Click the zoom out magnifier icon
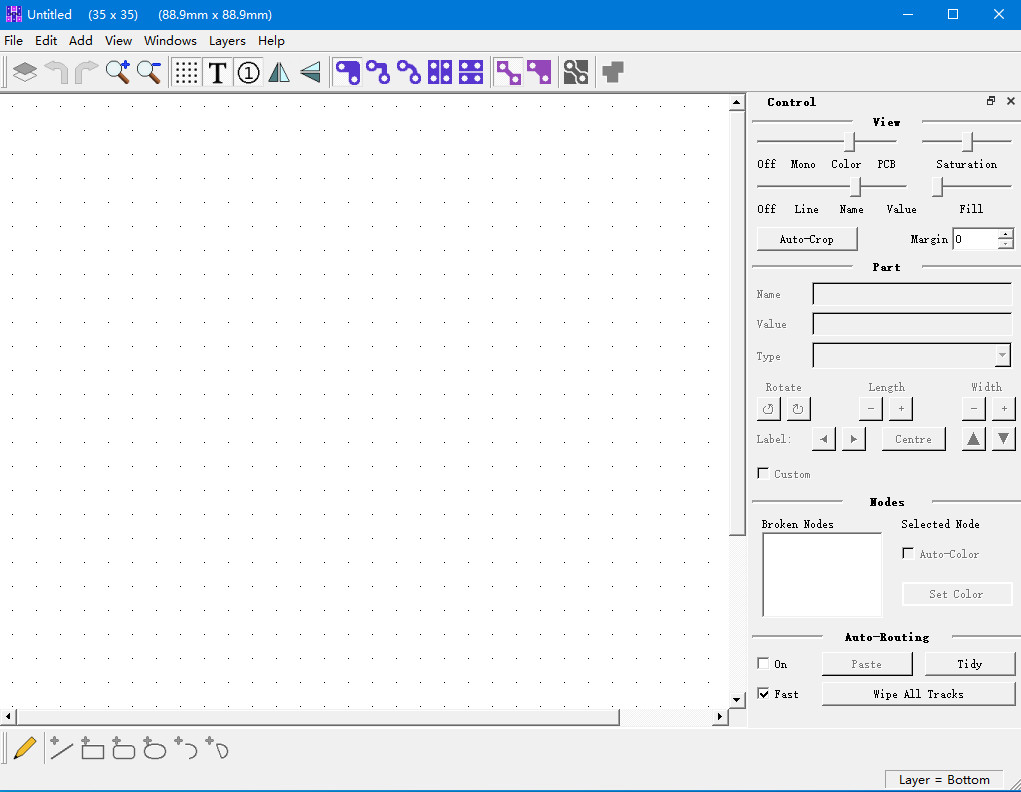 149,72
